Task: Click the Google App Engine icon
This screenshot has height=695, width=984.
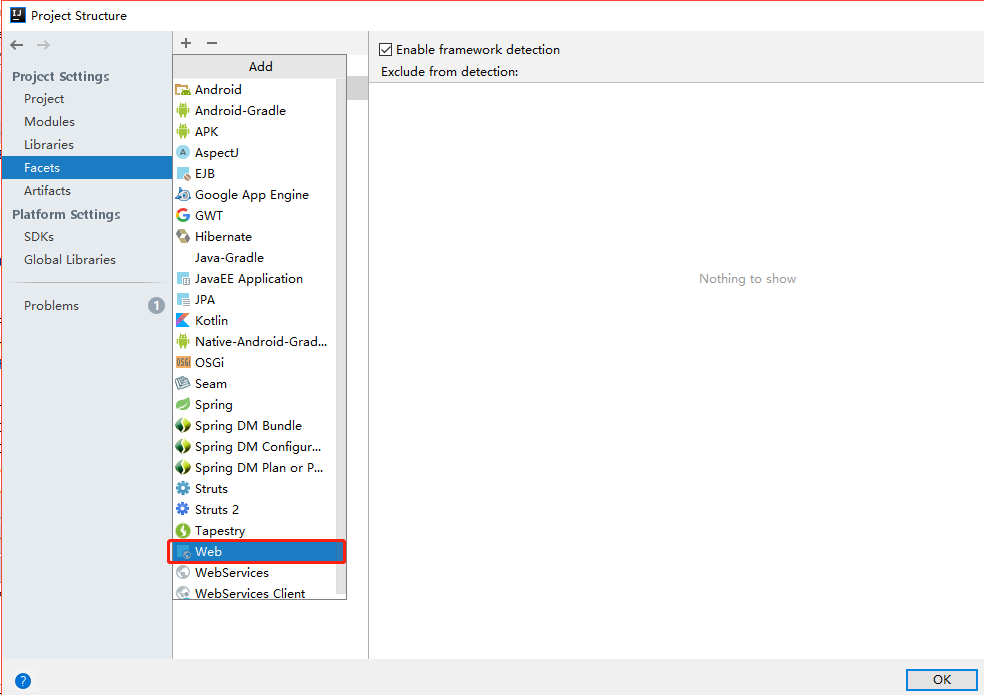Action: [x=183, y=195]
